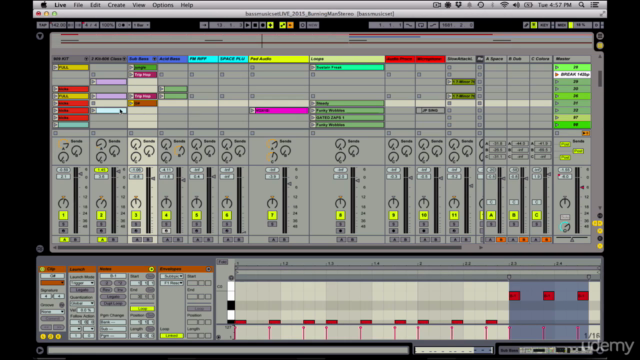Open the Help menu
The height and width of the screenshot is (360, 640).
tap(187, 5)
